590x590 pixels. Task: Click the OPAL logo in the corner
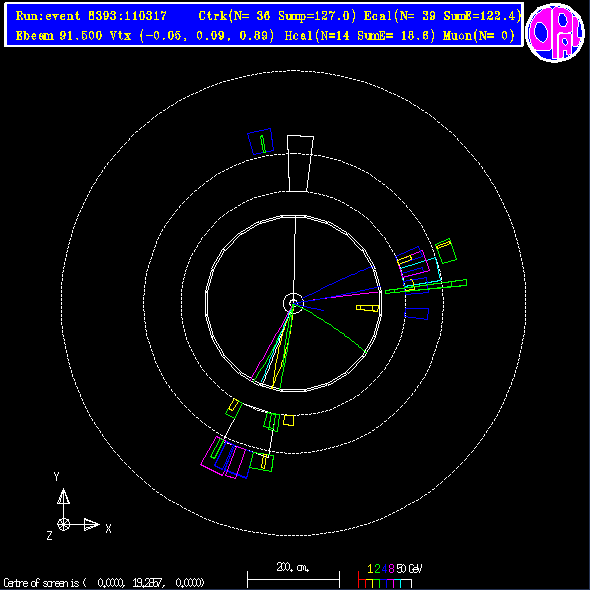pyautogui.click(x=555, y=32)
